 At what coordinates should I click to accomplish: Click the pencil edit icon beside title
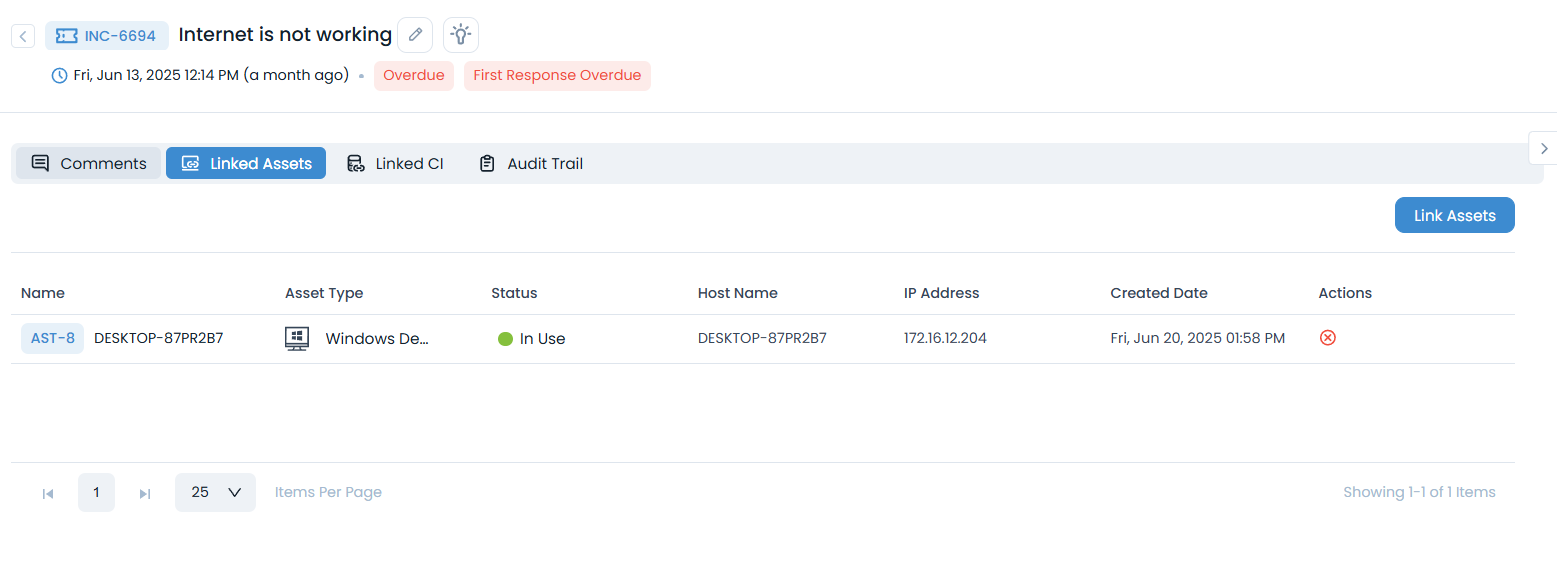415,35
